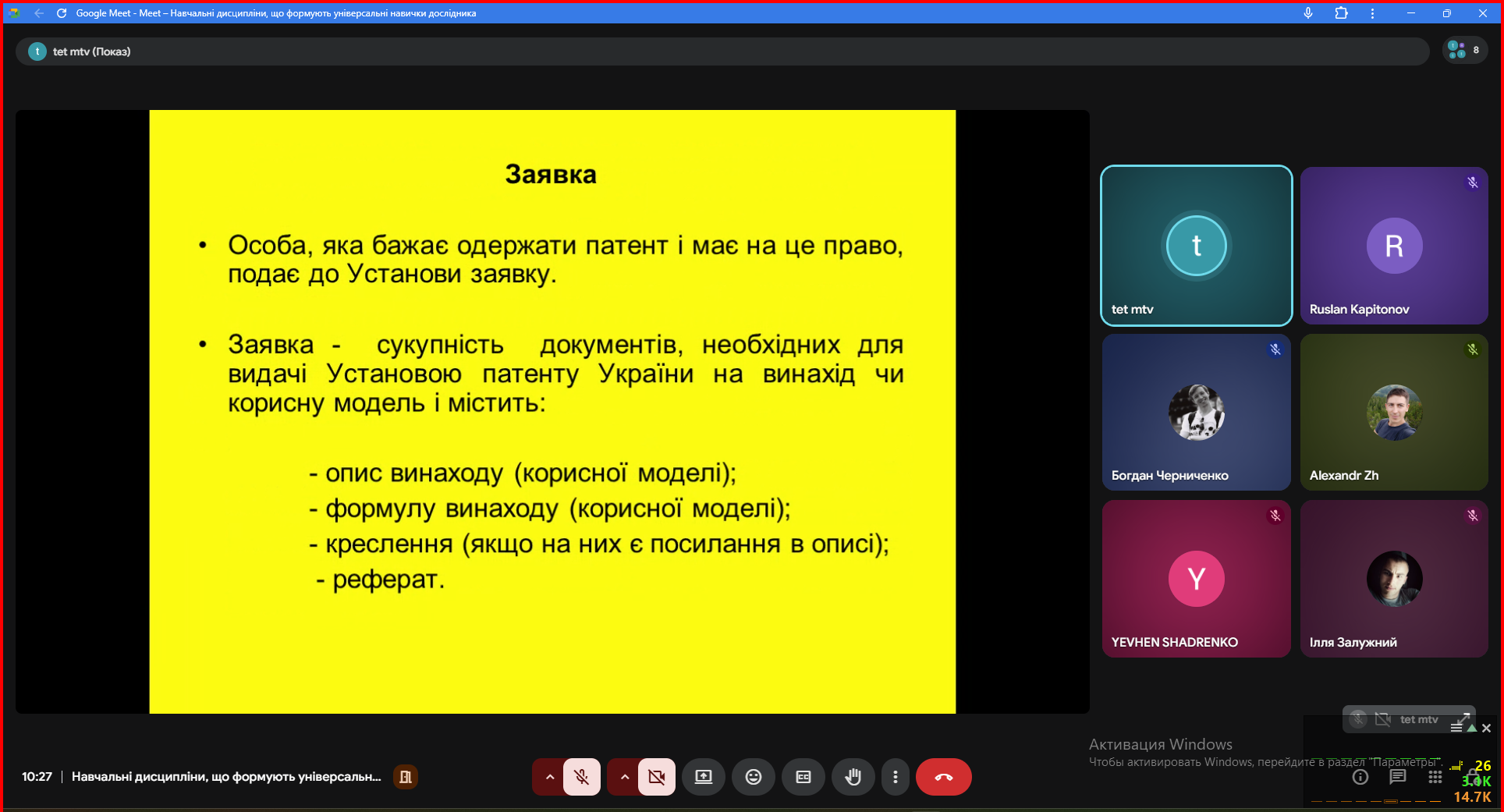This screenshot has width=1504, height=812.
Task: Click Ruslan Kapitonov's muted mic indicator
Action: pos(1472,183)
